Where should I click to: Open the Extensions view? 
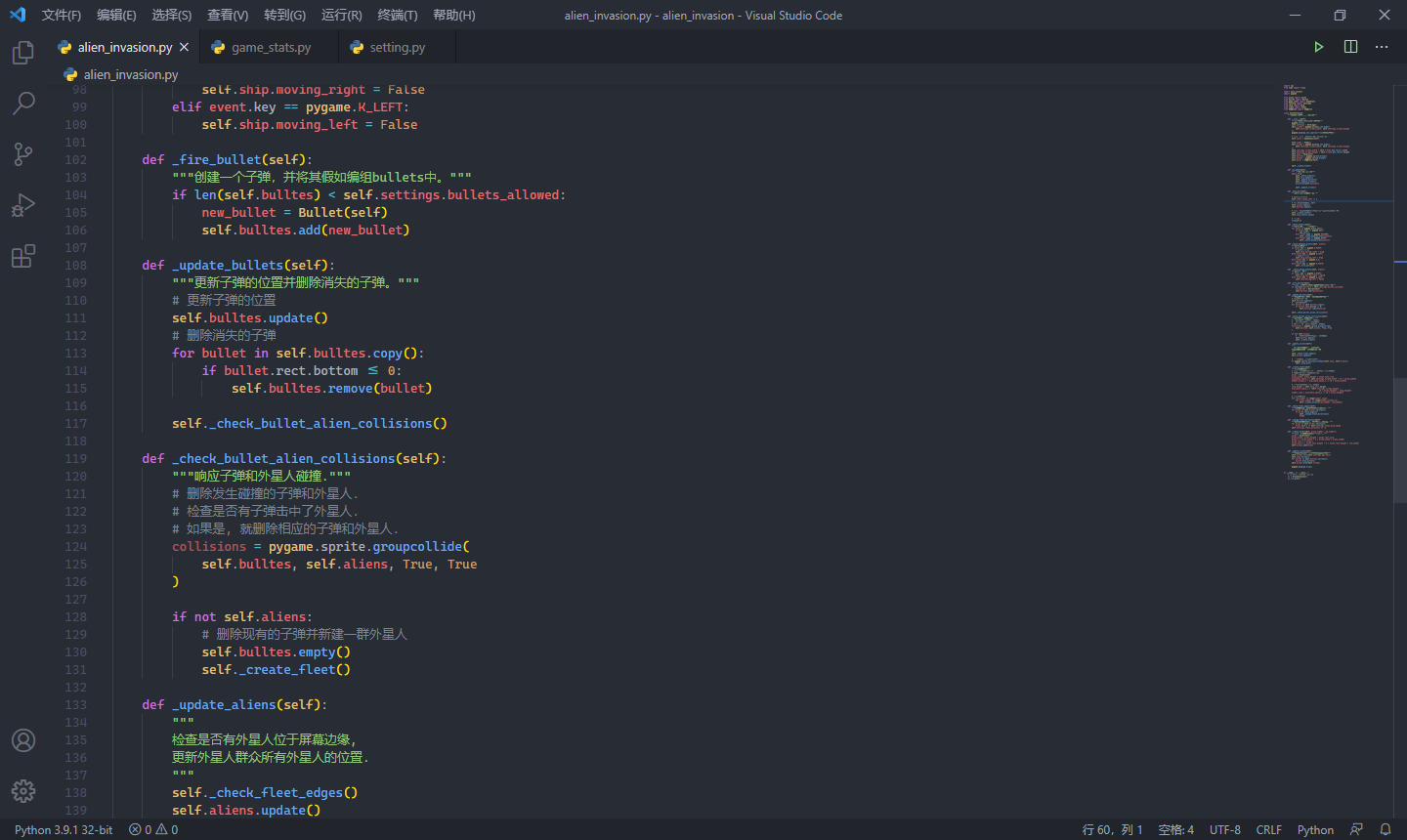point(23,256)
